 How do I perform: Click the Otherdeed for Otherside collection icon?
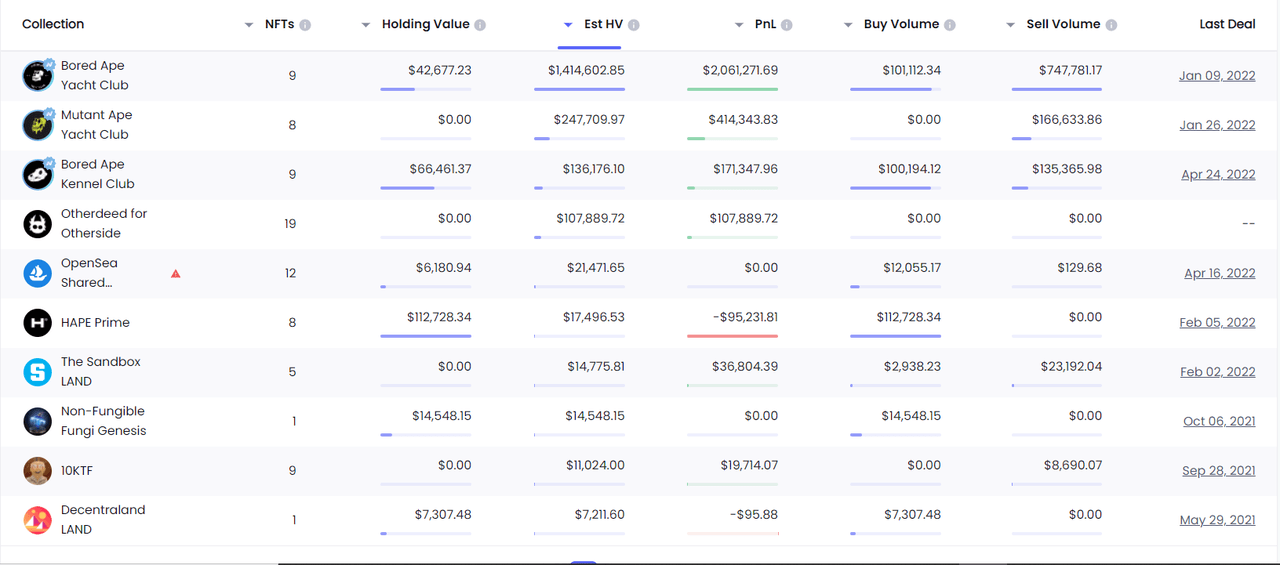(x=38, y=223)
